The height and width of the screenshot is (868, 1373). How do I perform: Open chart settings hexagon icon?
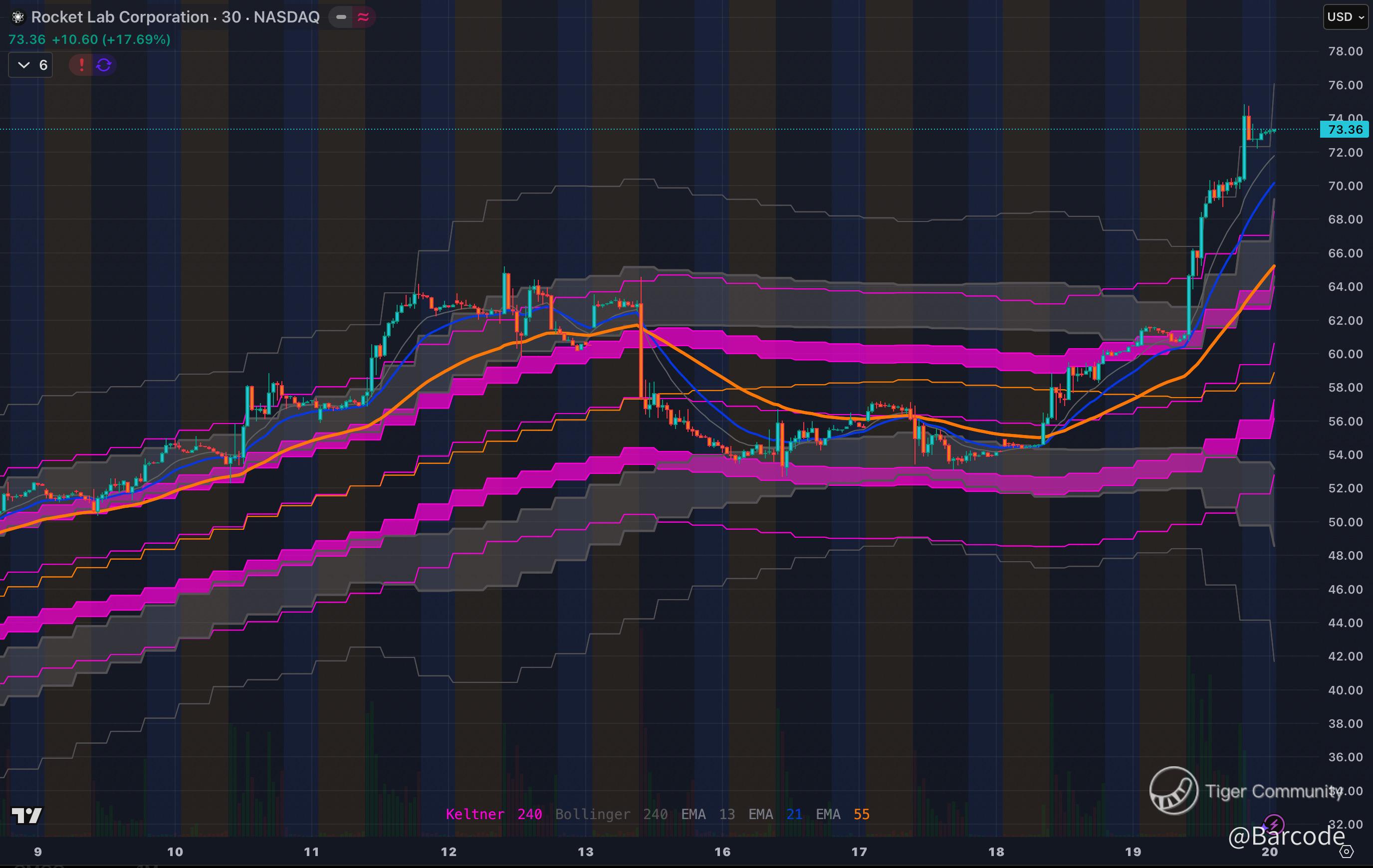click(x=1346, y=852)
